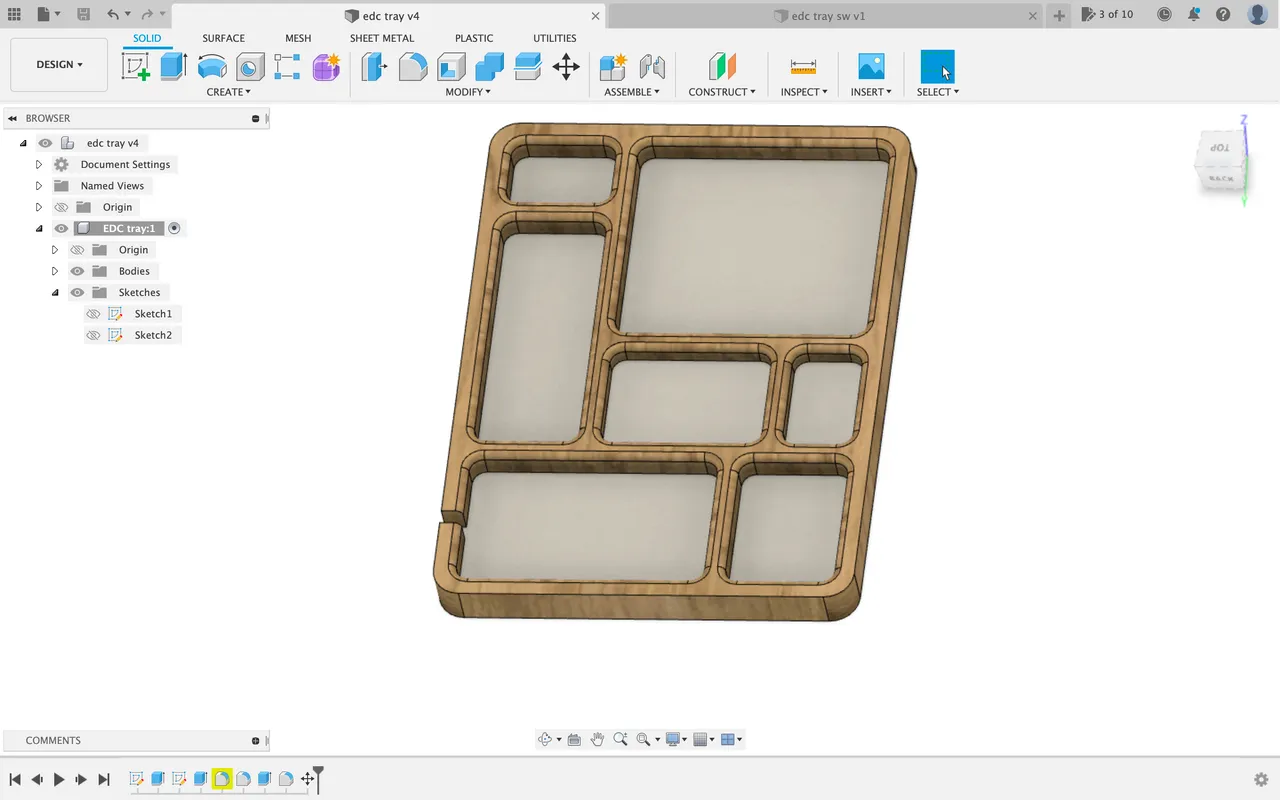Open the Hole tool
The width and height of the screenshot is (1280, 800).
pyautogui.click(x=250, y=66)
